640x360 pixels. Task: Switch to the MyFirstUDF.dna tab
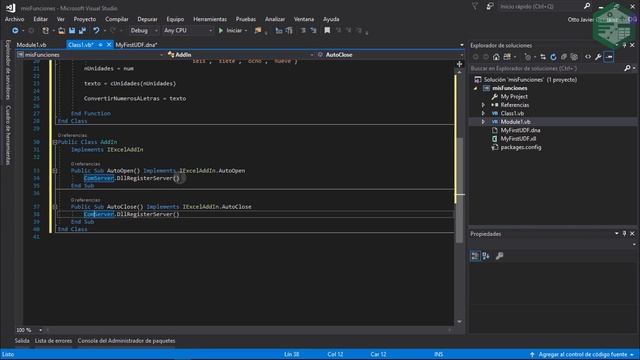point(136,45)
